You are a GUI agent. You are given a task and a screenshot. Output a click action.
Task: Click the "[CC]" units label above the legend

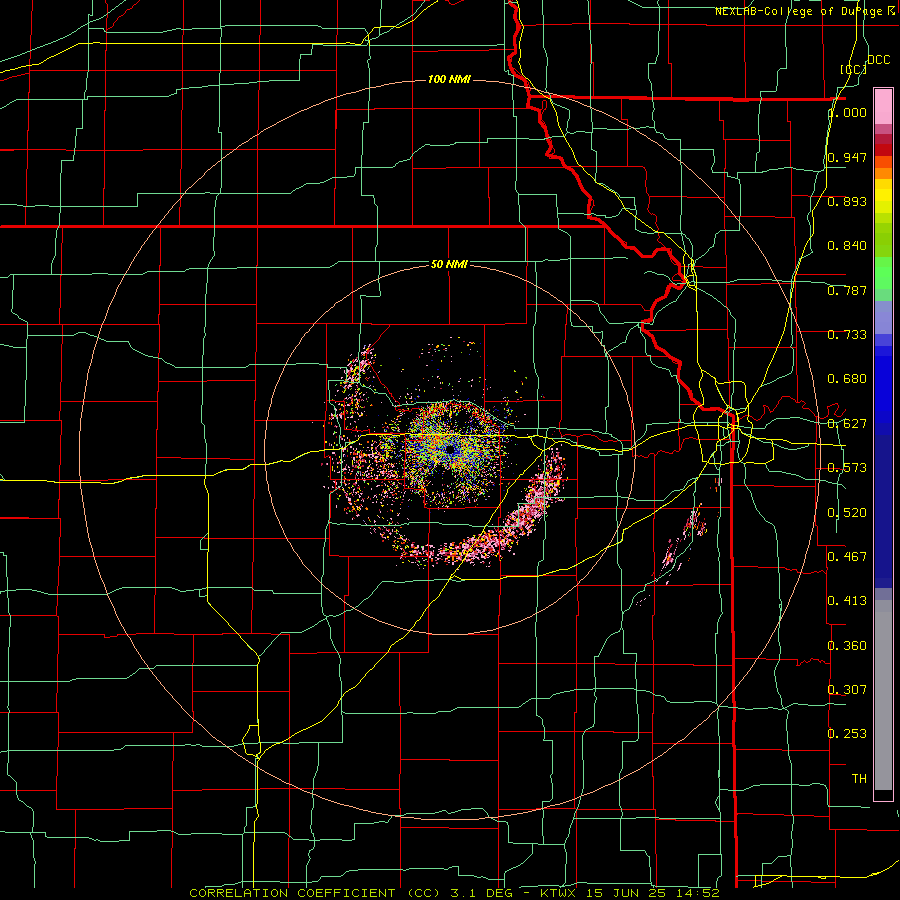(x=853, y=69)
